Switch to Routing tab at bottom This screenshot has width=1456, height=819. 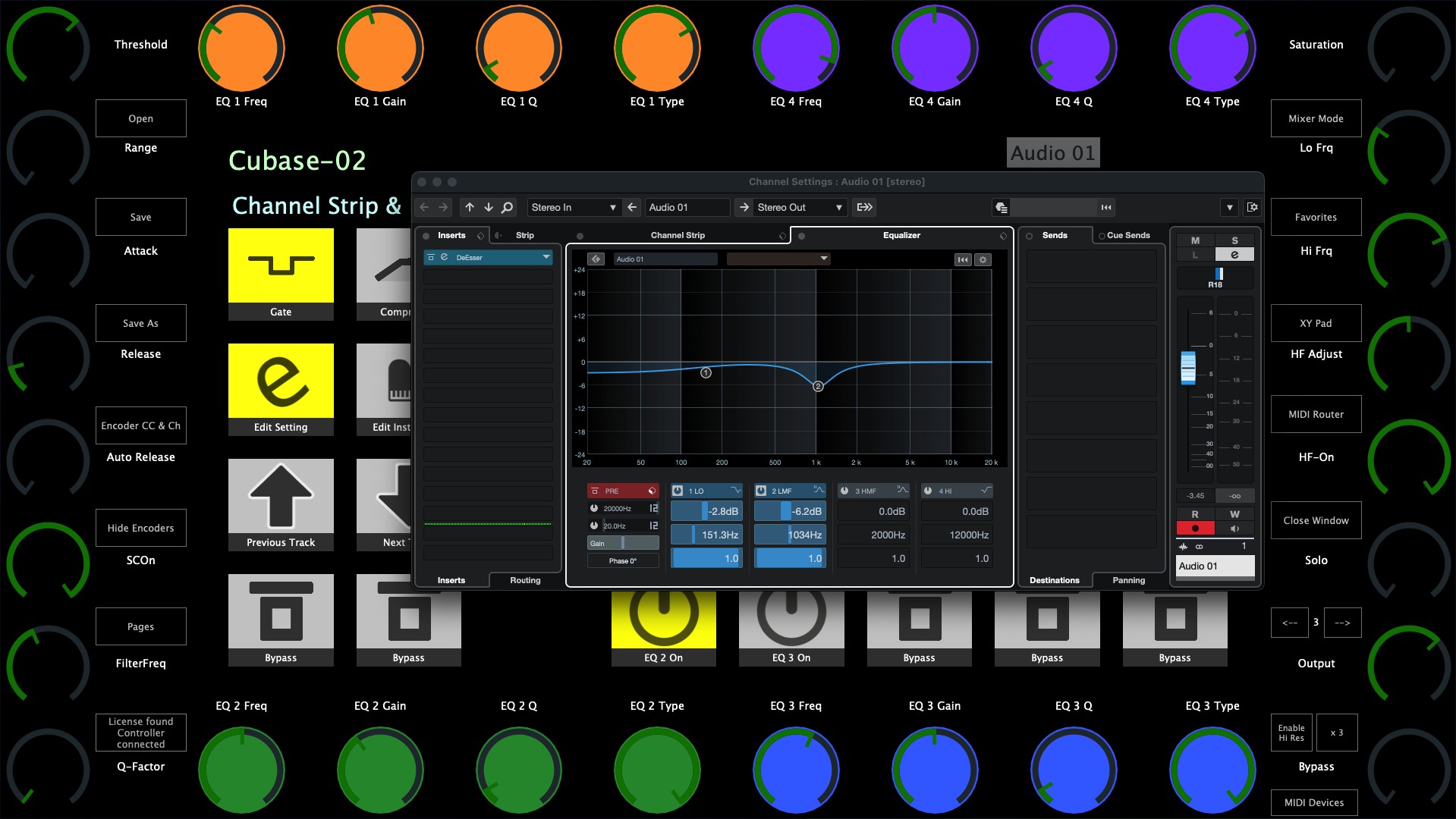525,580
